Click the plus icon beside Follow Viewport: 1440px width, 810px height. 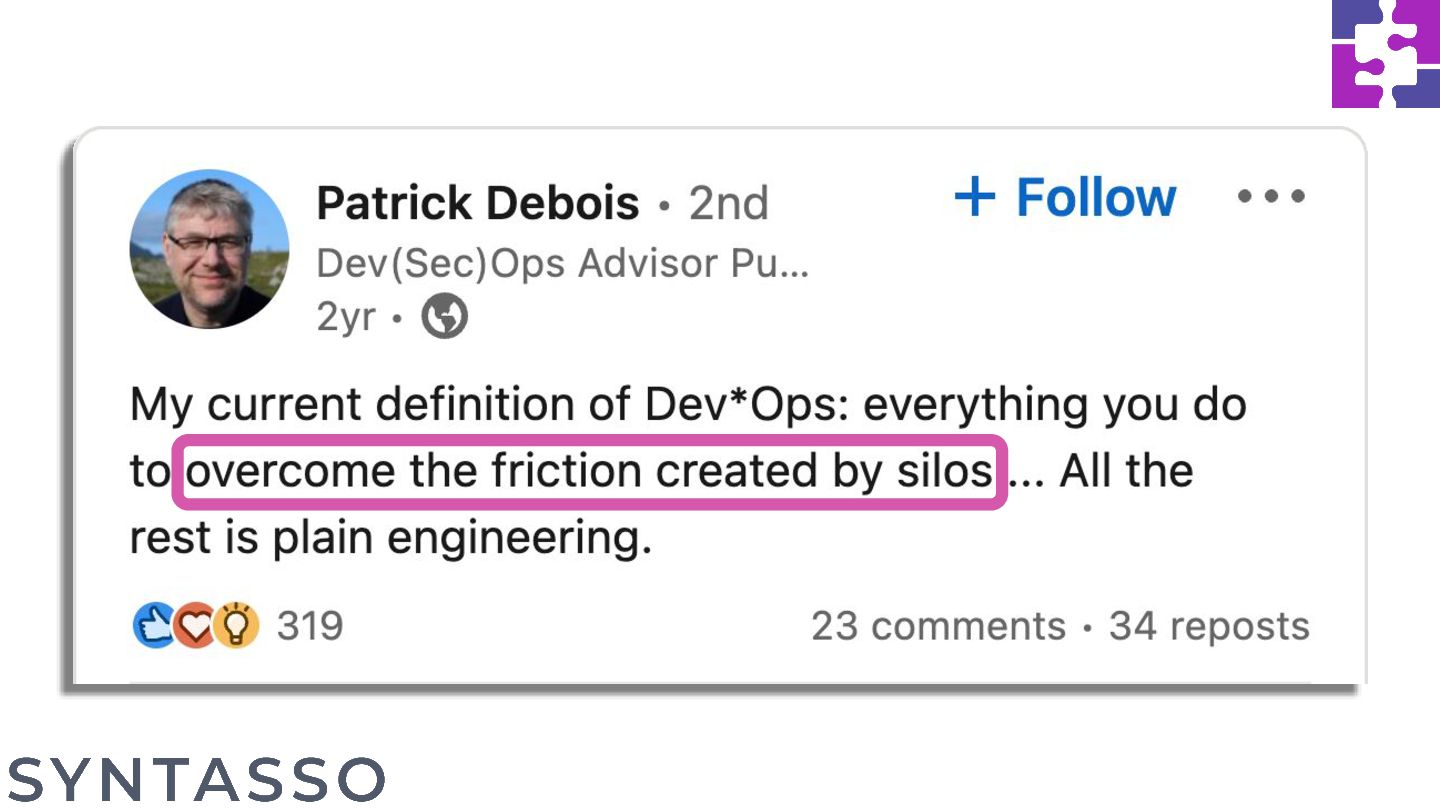point(975,198)
